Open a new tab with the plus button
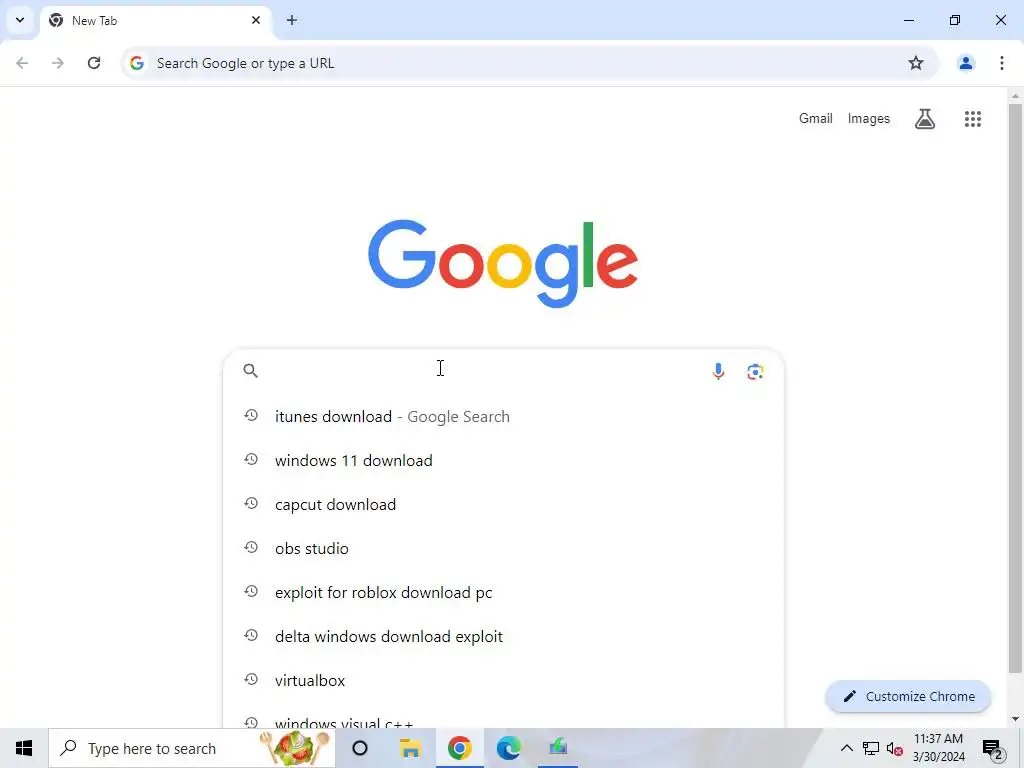Screen dimensions: 1024x768 click(x=292, y=20)
